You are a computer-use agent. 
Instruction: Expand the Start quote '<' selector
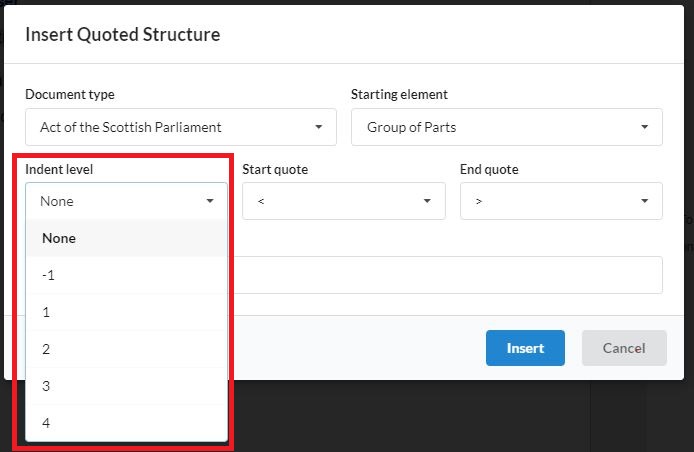(x=342, y=201)
